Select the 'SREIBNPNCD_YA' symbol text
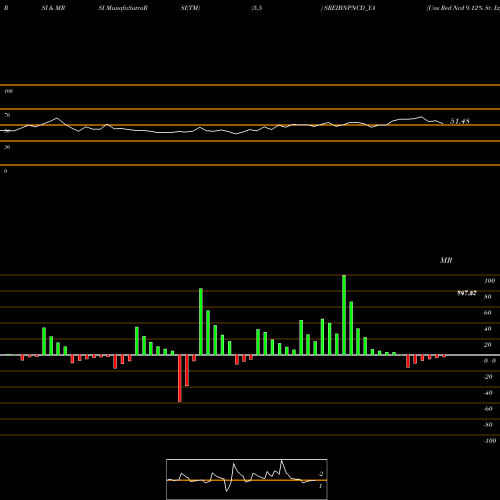500x500 pixels. click(349, 8)
